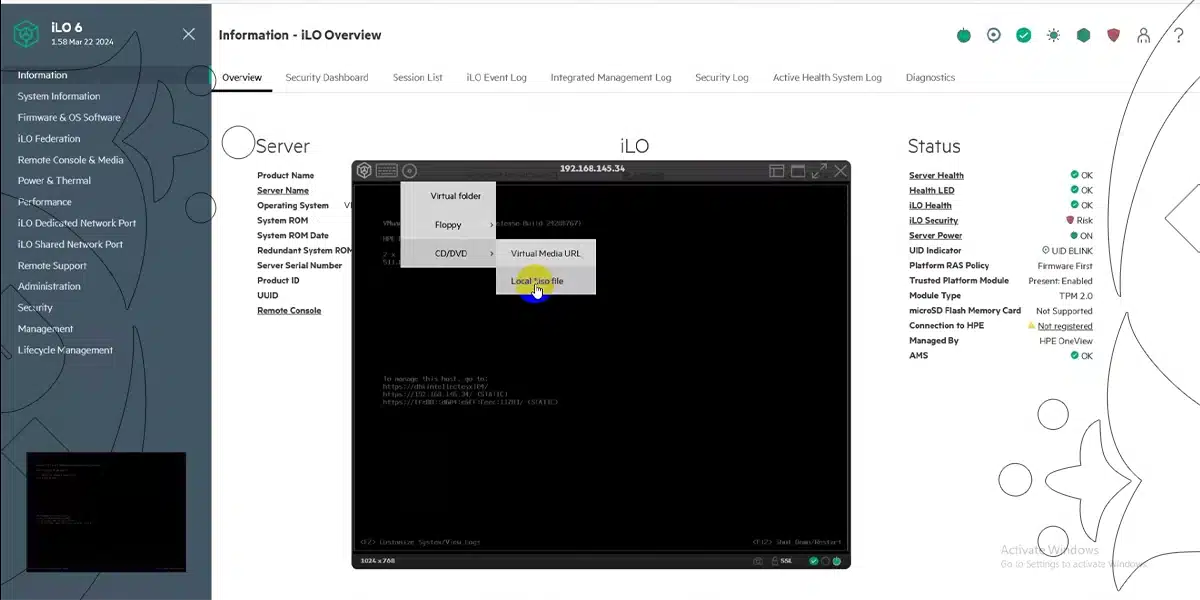Select Local *.iso file menu entry
Image resolution: width=1200 pixels, height=600 pixels.
click(537, 281)
